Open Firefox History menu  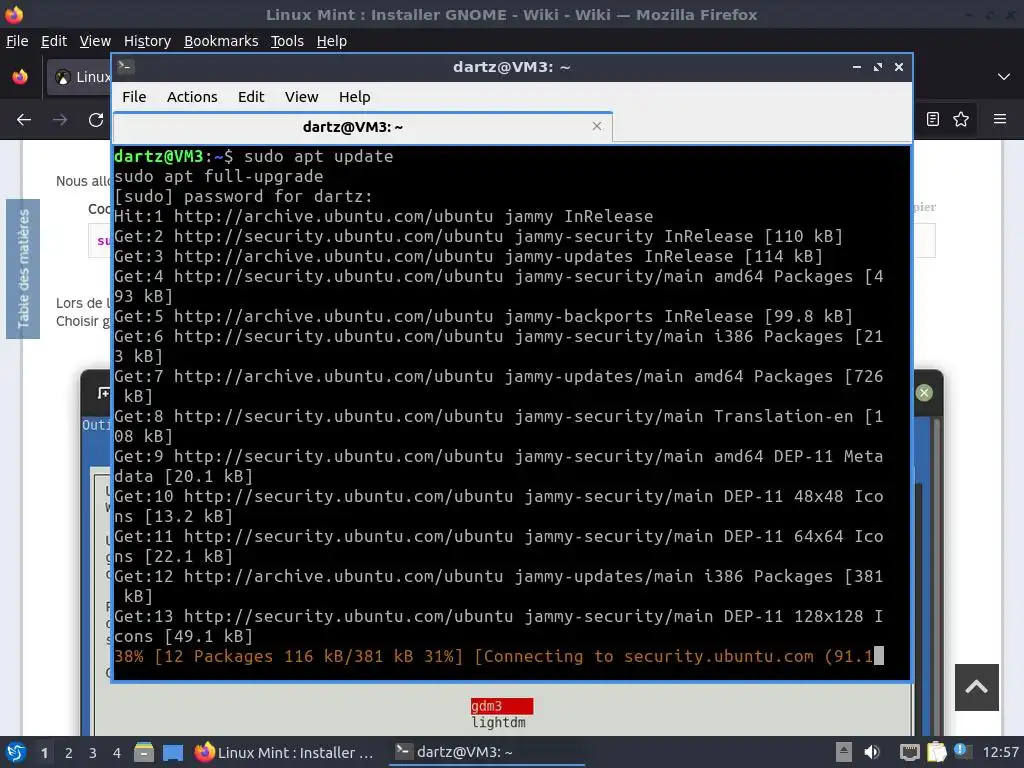point(147,41)
